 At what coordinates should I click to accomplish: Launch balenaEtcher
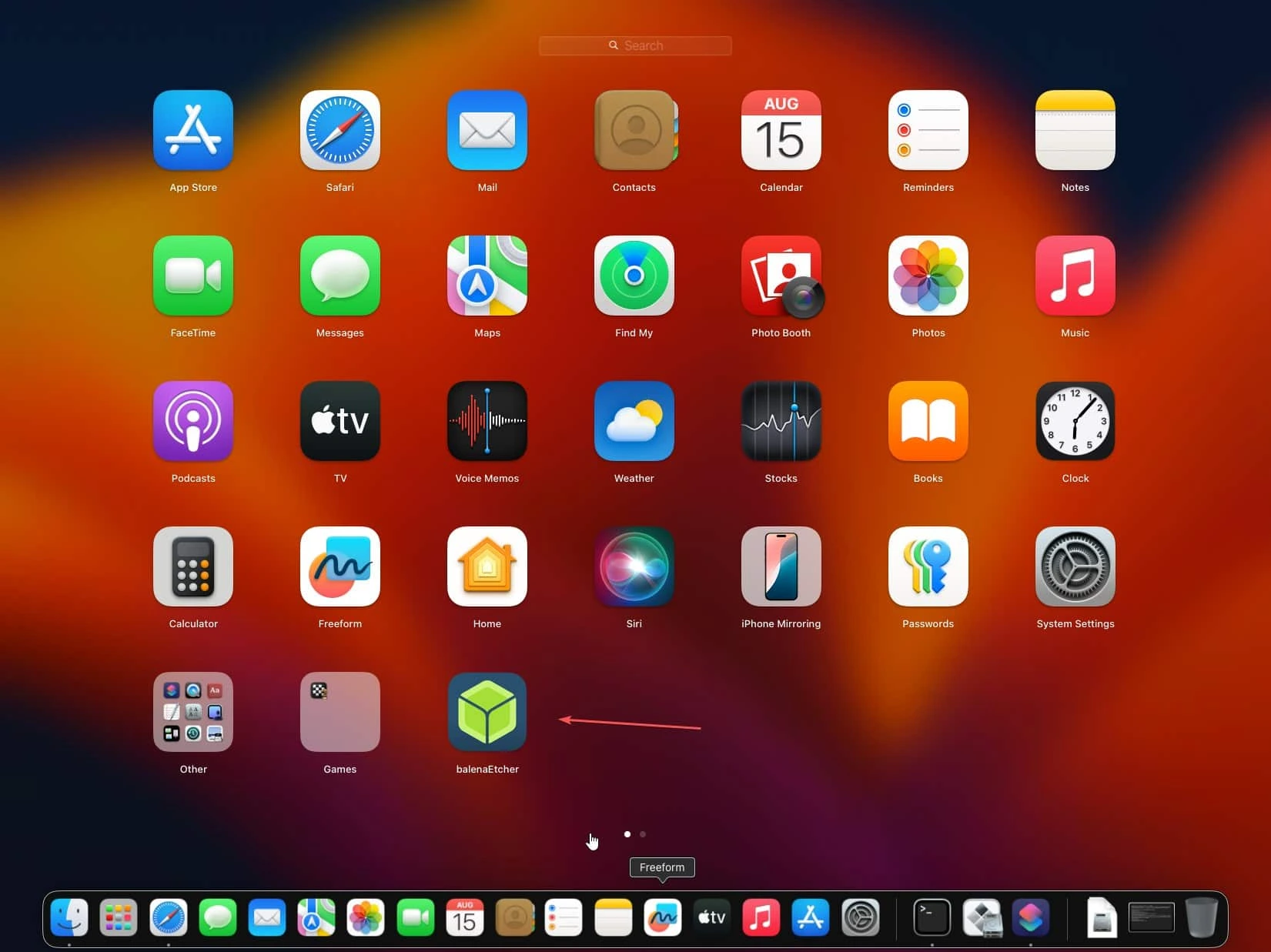coord(487,712)
